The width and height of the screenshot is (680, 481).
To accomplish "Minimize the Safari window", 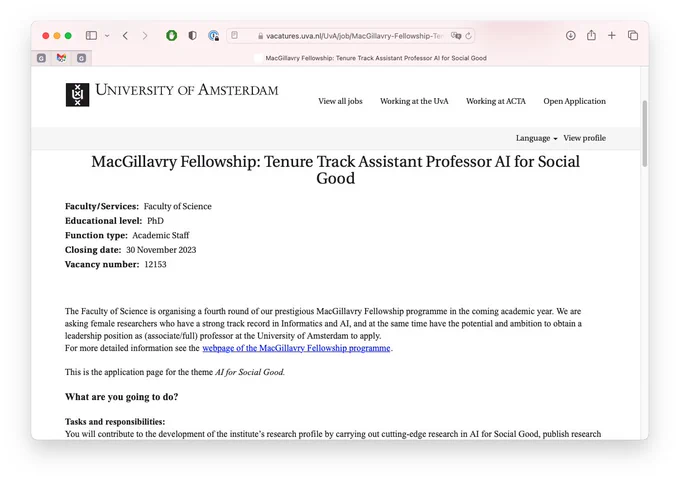I will click(x=57, y=36).
